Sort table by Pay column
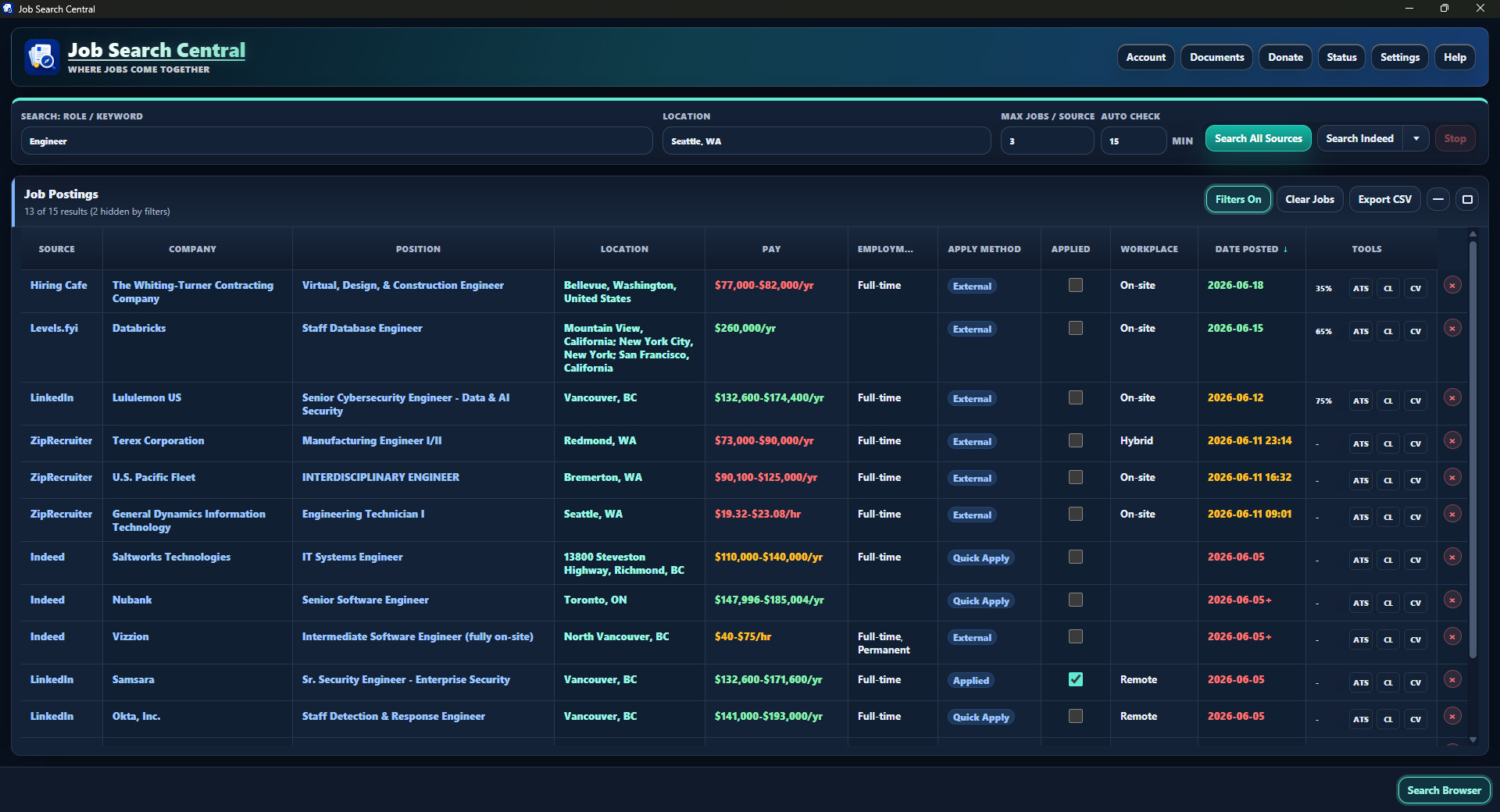The width and height of the screenshot is (1500, 812). click(771, 249)
